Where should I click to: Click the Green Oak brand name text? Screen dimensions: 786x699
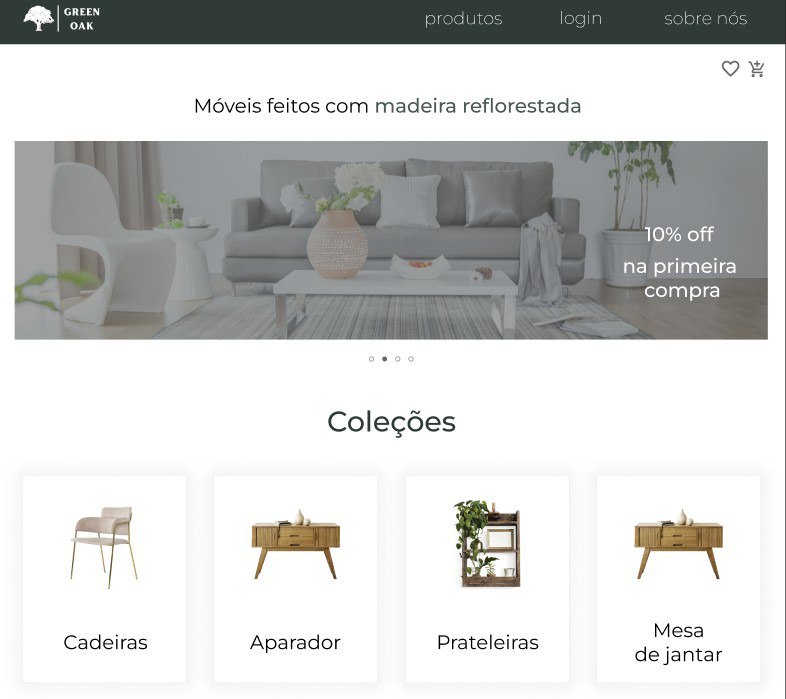[82, 19]
